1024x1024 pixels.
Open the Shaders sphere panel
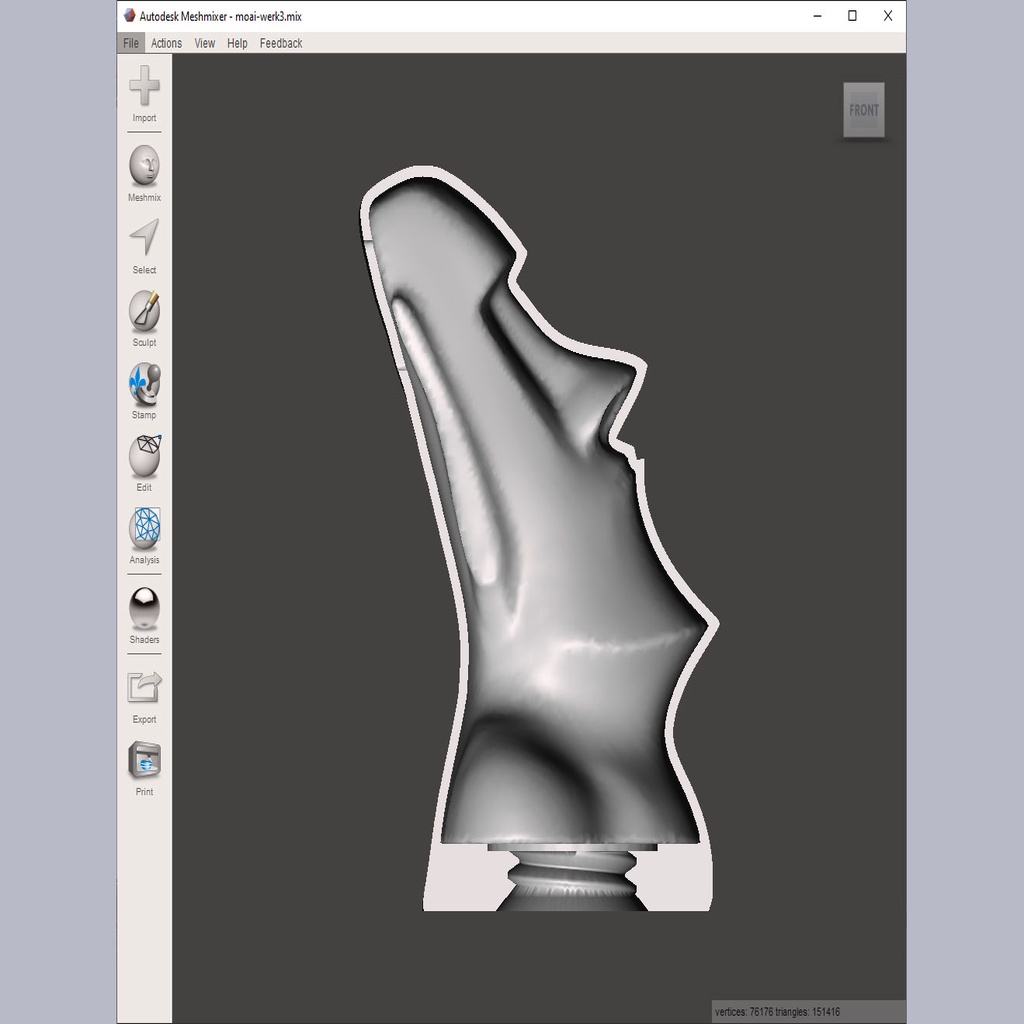[144, 608]
